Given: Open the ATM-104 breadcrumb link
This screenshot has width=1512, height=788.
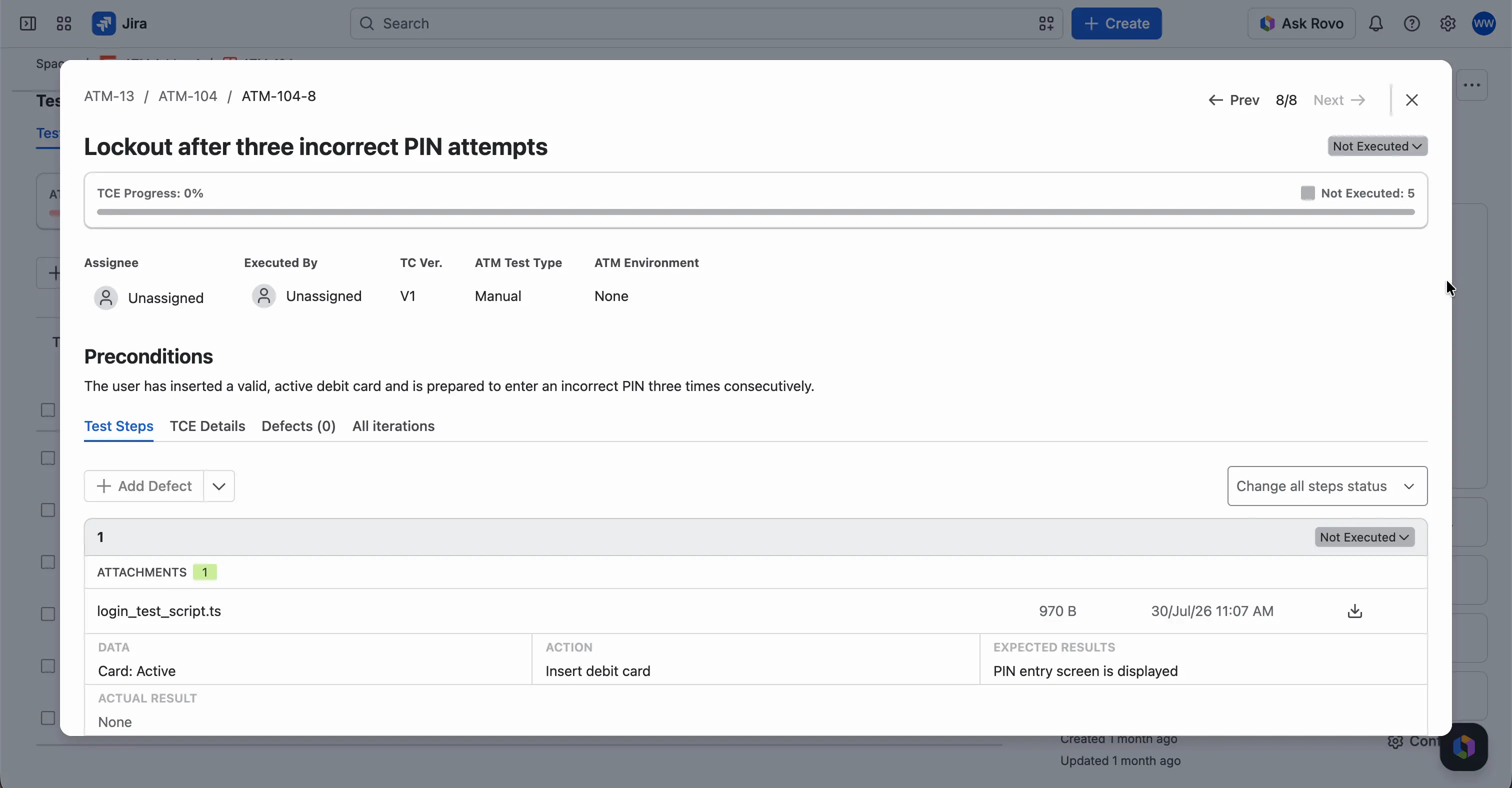Looking at the screenshot, I should [188, 96].
